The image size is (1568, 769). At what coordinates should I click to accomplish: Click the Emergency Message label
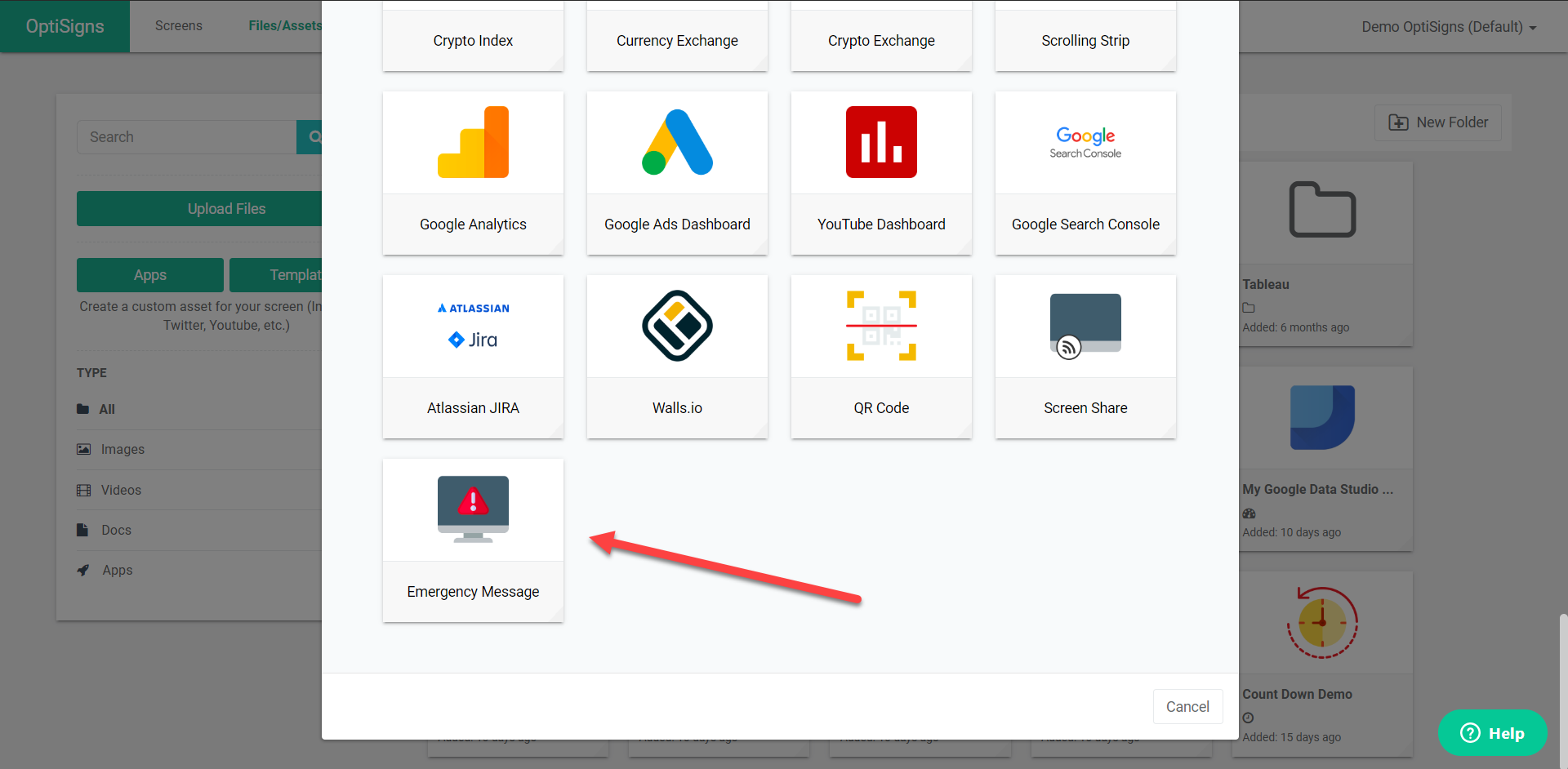click(473, 592)
